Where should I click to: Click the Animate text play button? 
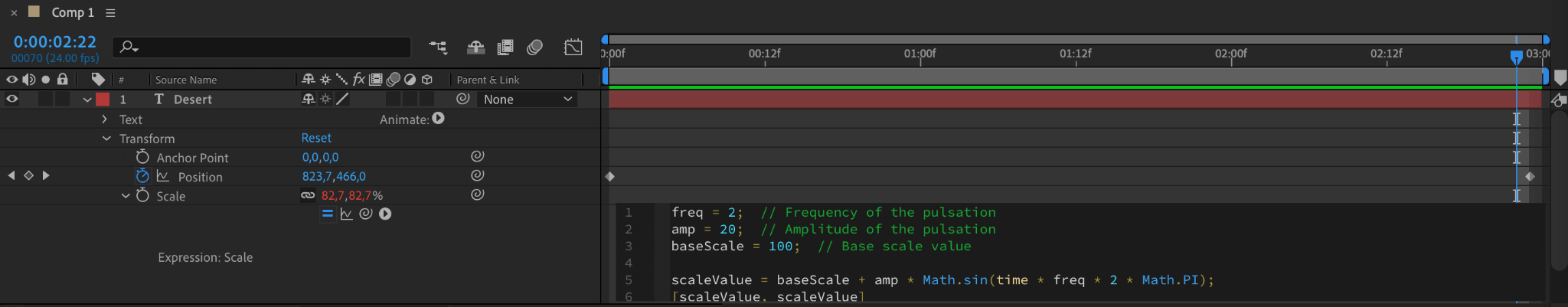438,119
